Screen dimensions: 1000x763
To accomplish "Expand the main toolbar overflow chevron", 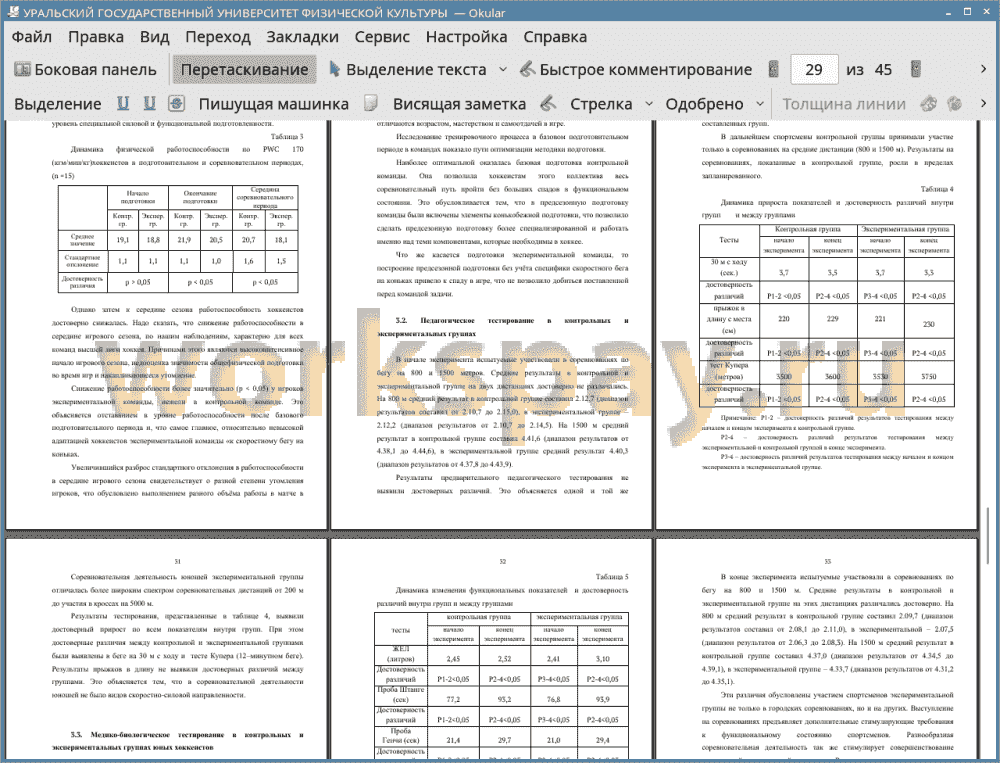I will tap(983, 69).
